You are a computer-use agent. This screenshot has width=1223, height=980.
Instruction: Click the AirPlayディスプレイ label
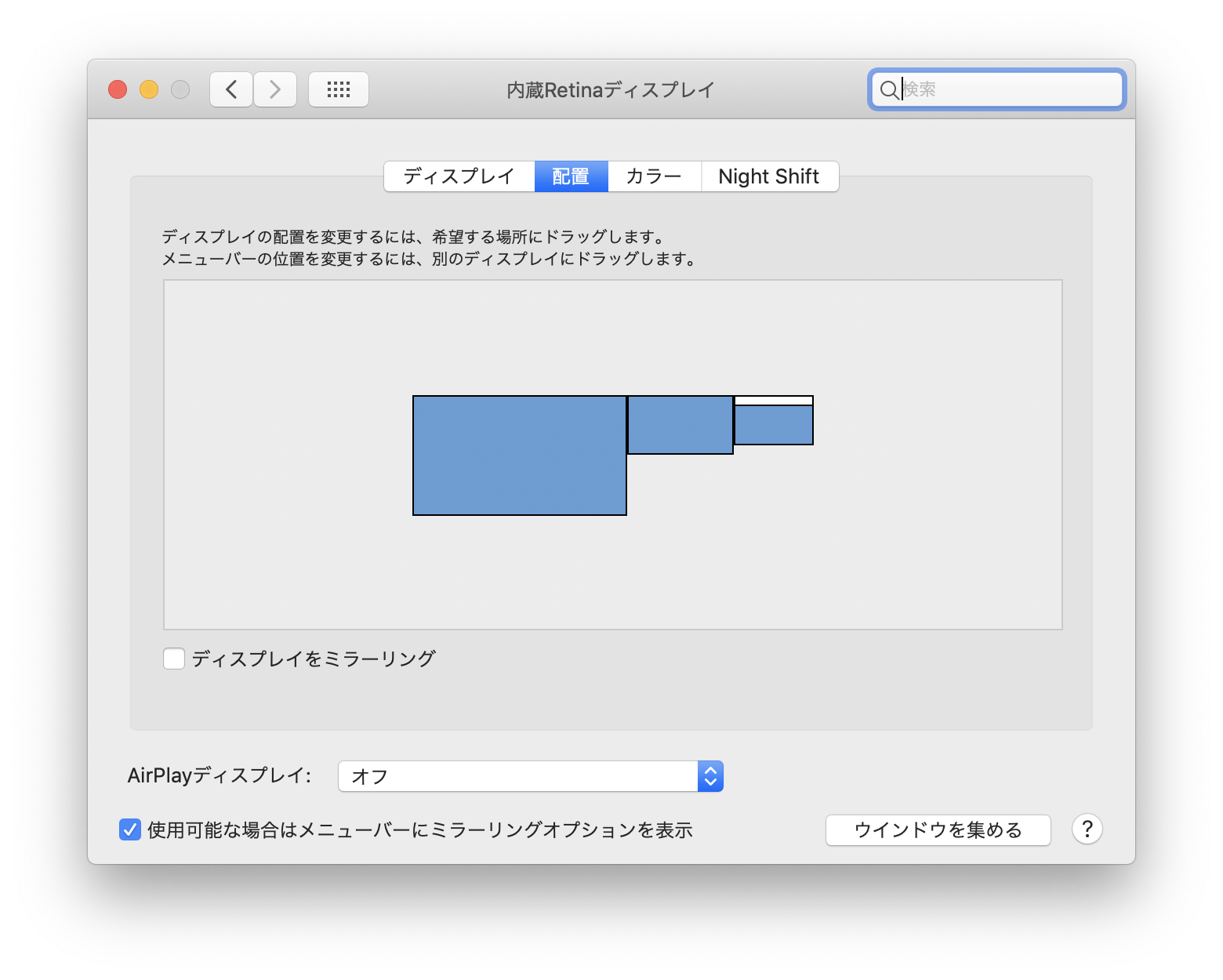220,775
